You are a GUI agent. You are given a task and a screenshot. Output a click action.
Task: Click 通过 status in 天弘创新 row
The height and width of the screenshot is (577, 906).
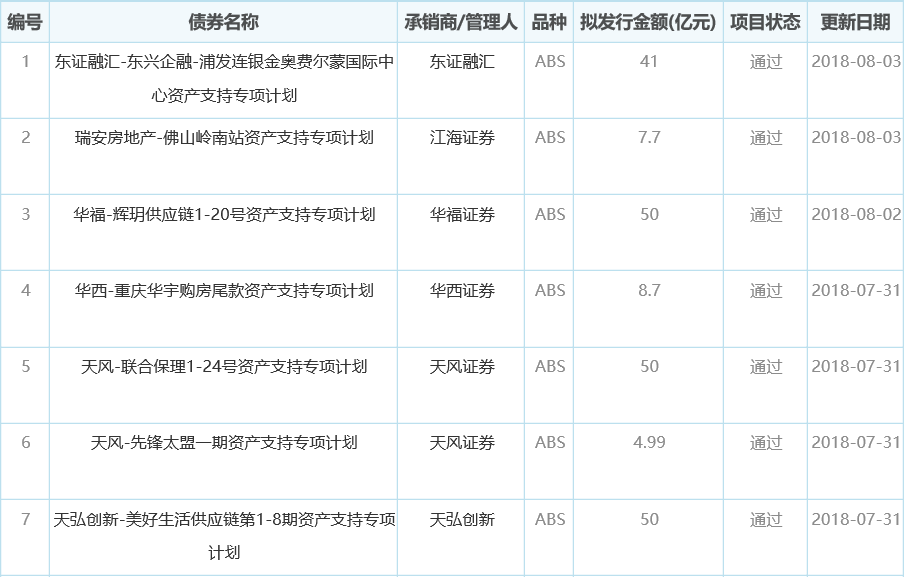(x=766, y=520)
